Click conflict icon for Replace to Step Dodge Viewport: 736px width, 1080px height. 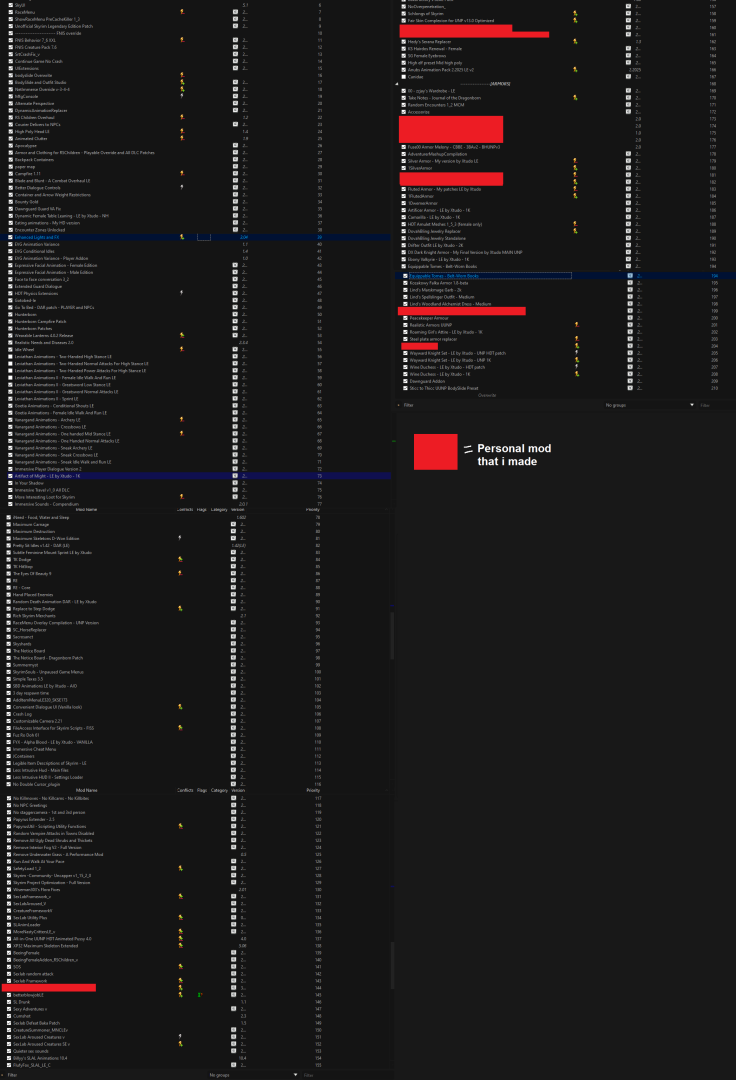click(x=180, y=608)
